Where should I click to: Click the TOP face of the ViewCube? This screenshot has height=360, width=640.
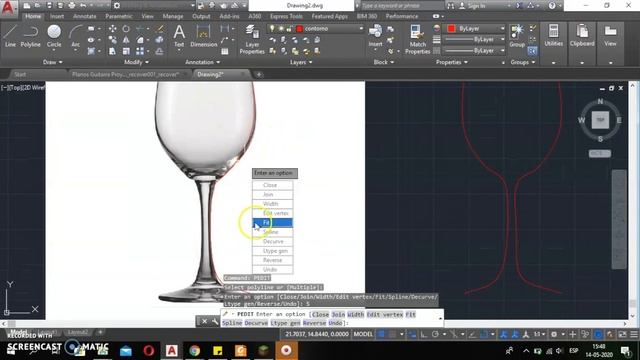tap(600, 120)
